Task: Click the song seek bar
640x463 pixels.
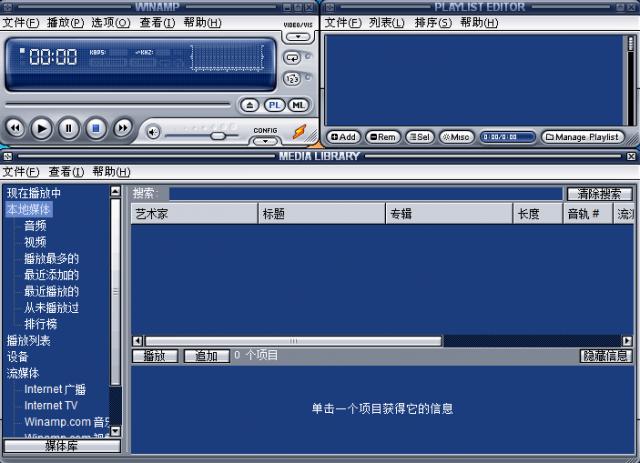Action: (118, 105)
